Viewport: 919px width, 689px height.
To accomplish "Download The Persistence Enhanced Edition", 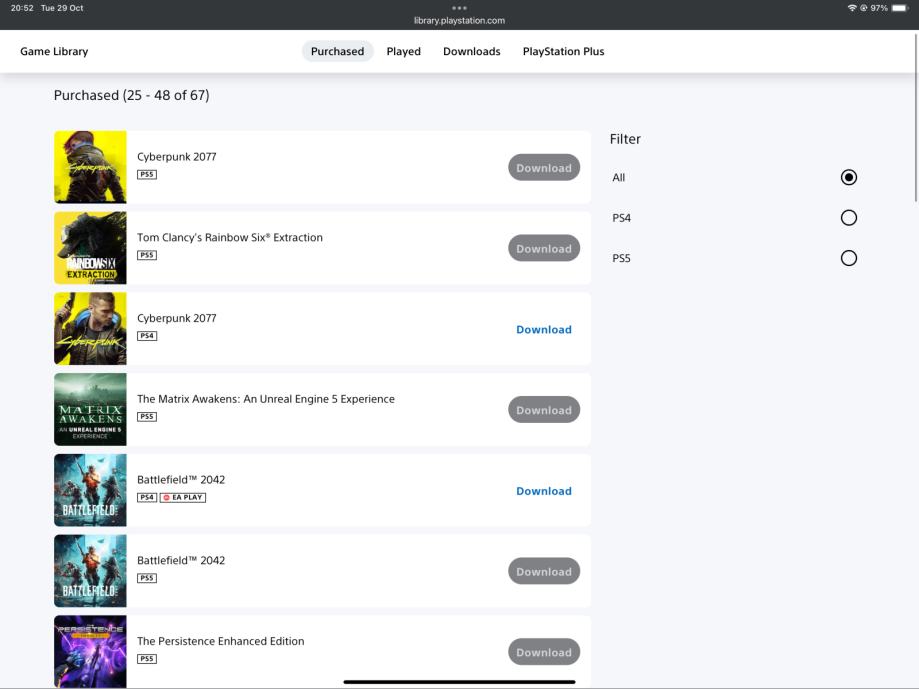I will click(x=544, y=652).
